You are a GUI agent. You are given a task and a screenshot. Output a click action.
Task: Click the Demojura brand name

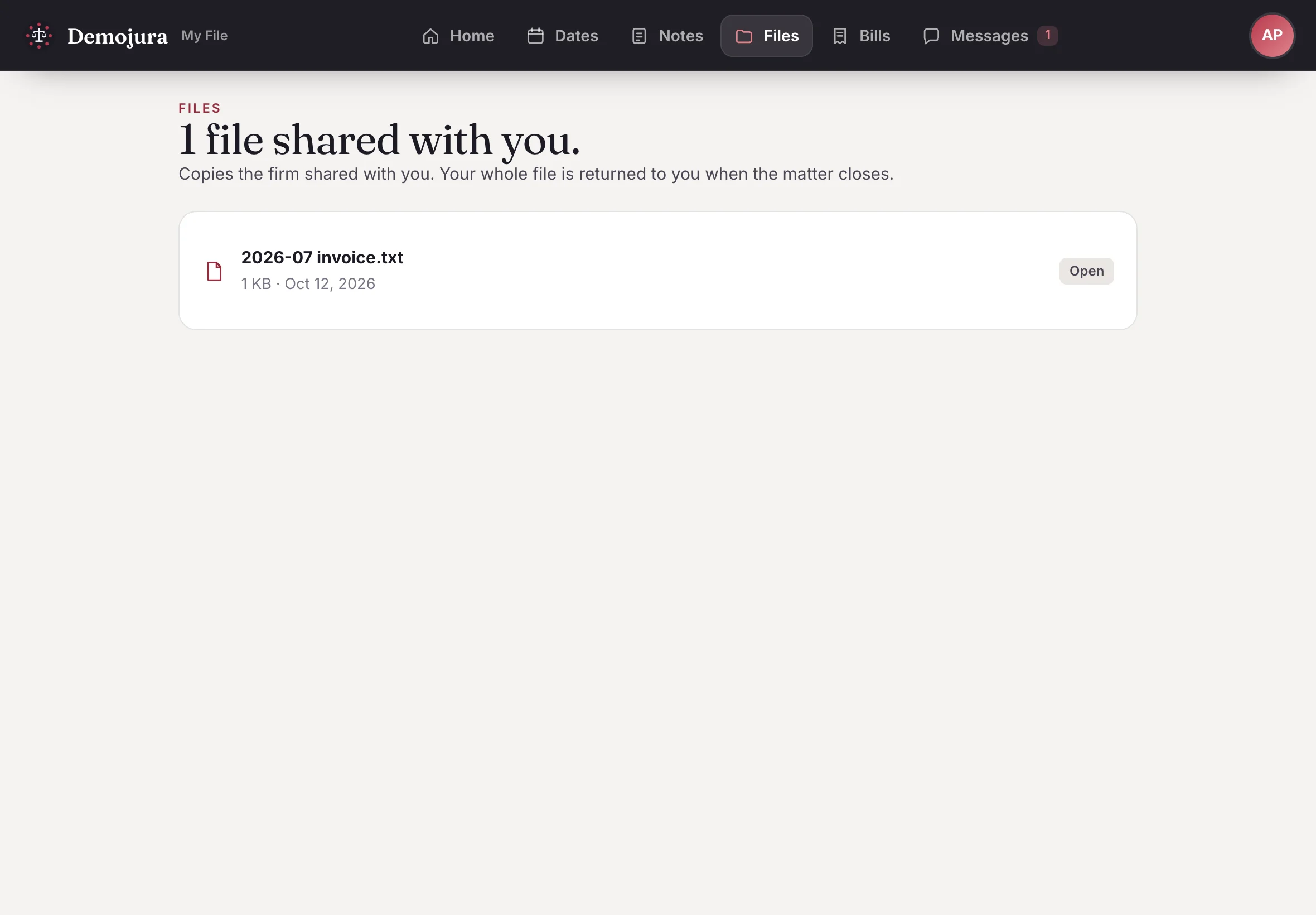(118, 37)
